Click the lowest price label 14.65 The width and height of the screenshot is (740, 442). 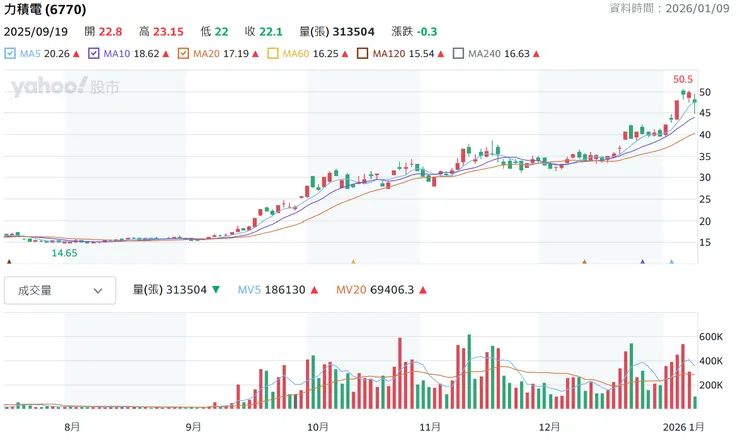click(x=64, y=253)
